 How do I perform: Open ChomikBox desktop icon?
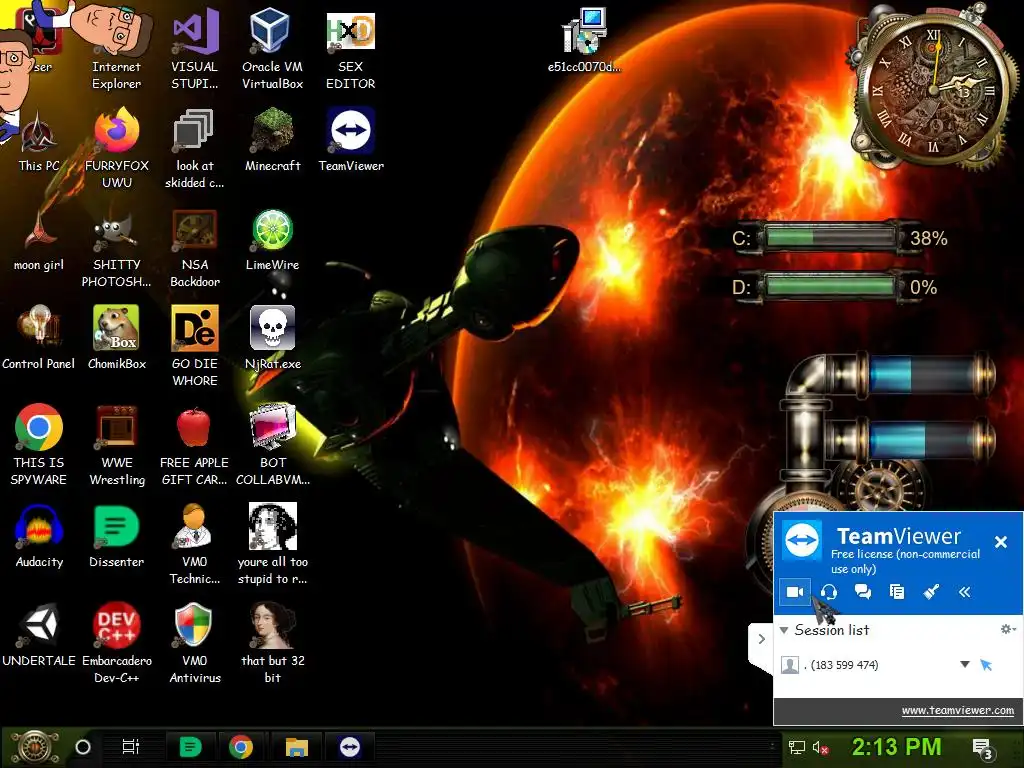point(117,338)
